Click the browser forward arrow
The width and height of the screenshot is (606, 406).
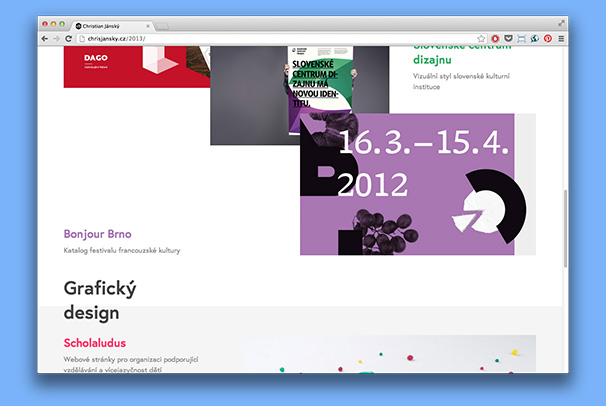tap(57, 38)
